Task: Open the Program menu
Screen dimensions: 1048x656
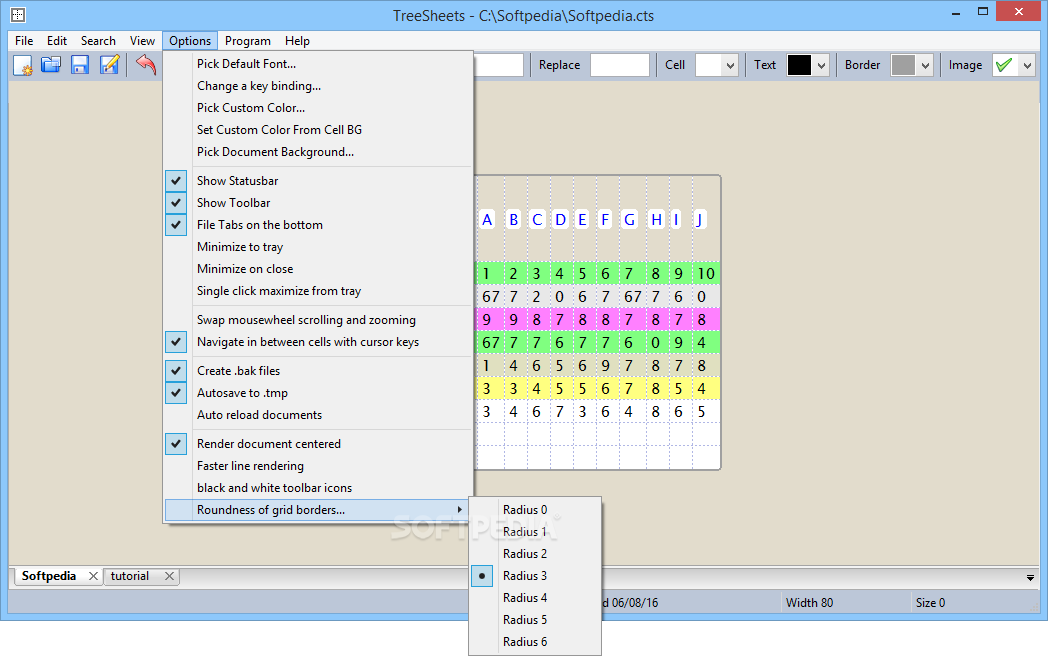Action: pyautogui.click(x=248, y=41)
